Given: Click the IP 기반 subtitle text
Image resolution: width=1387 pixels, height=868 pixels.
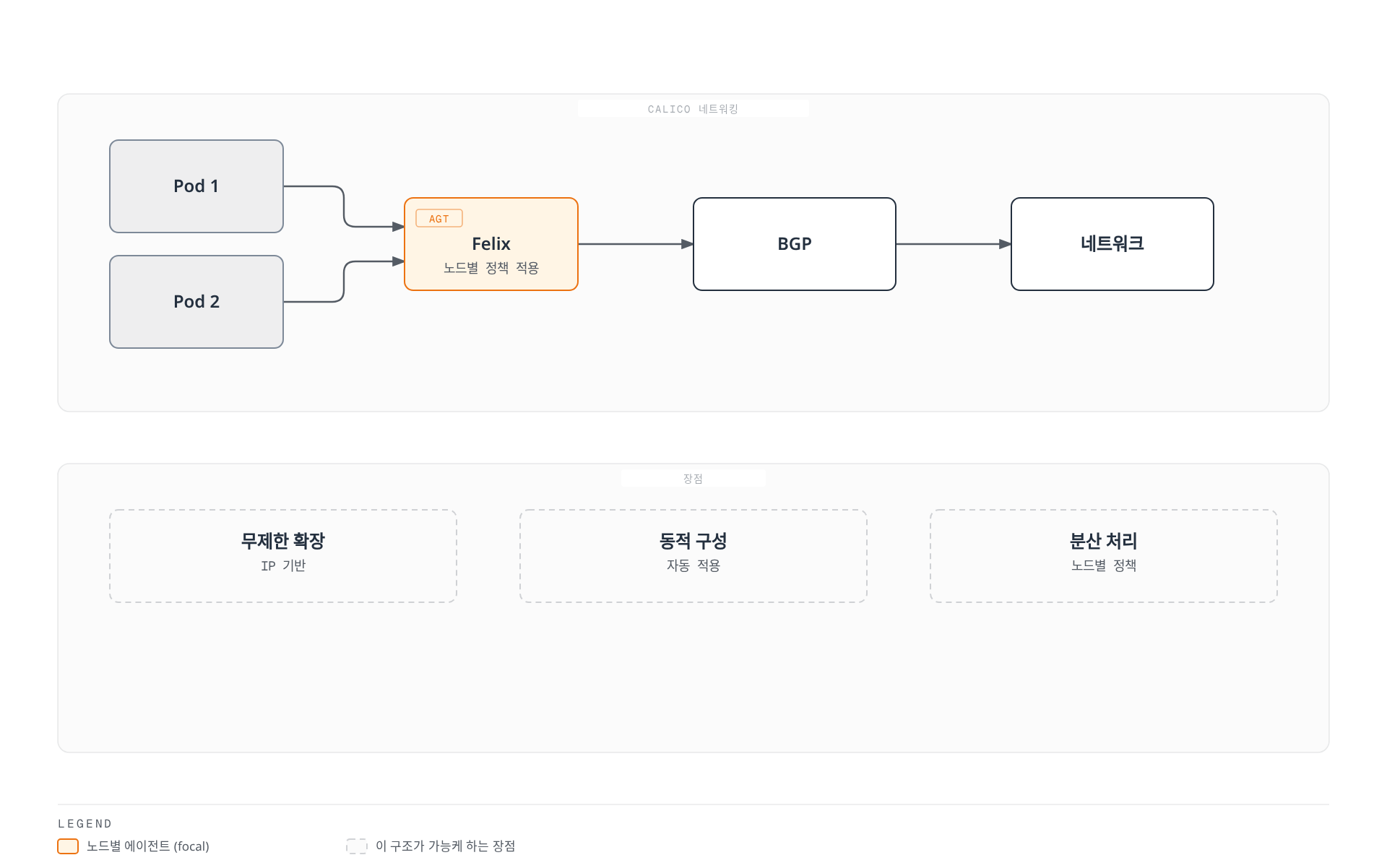Looking at the screenshot, I should (283, 565).
